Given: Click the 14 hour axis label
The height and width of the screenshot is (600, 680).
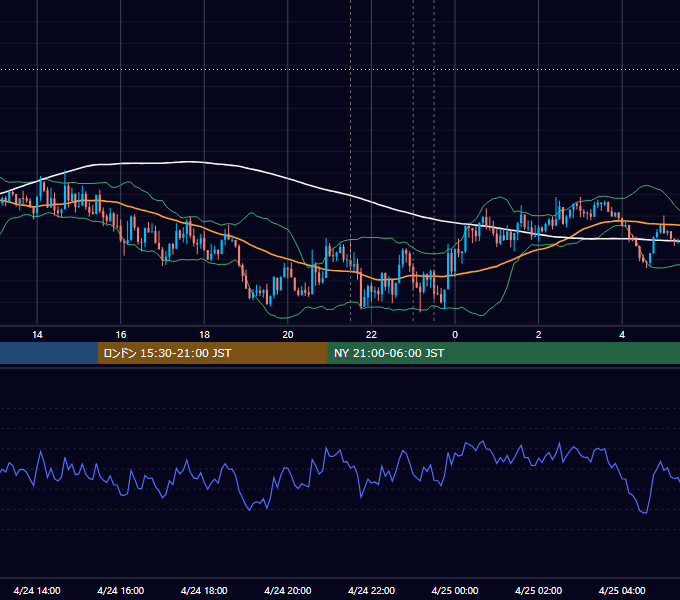Looking at the screenshot, I should [x=37, y=335].
